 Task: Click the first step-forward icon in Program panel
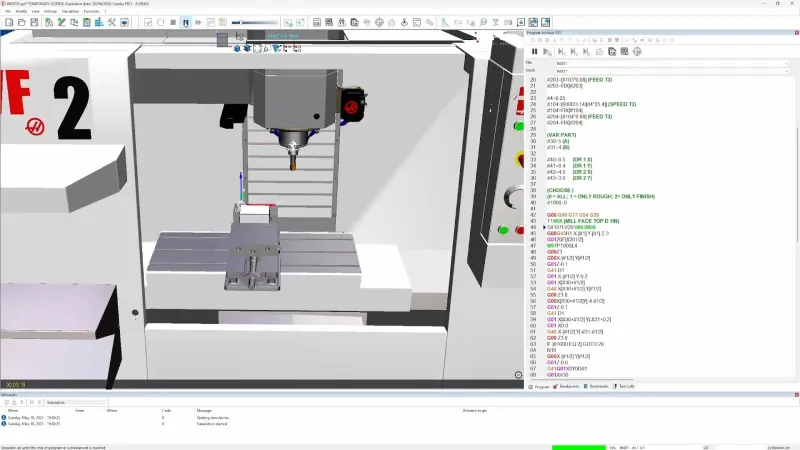click(562, 52)
